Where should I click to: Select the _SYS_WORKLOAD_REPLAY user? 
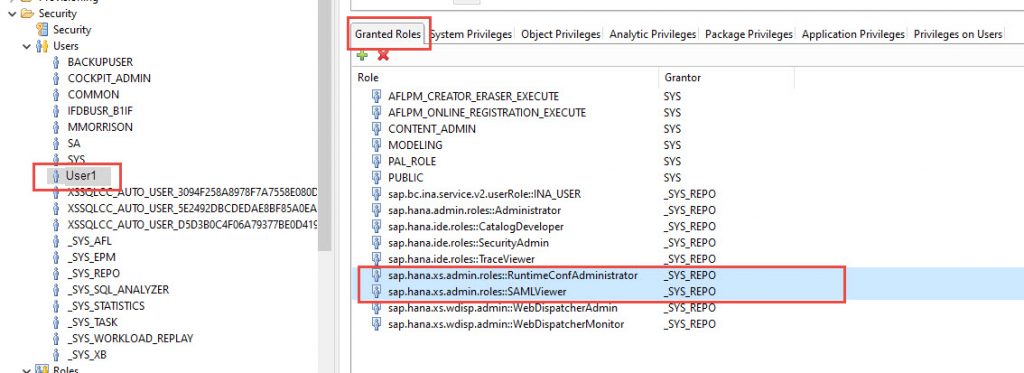point(130,338)
